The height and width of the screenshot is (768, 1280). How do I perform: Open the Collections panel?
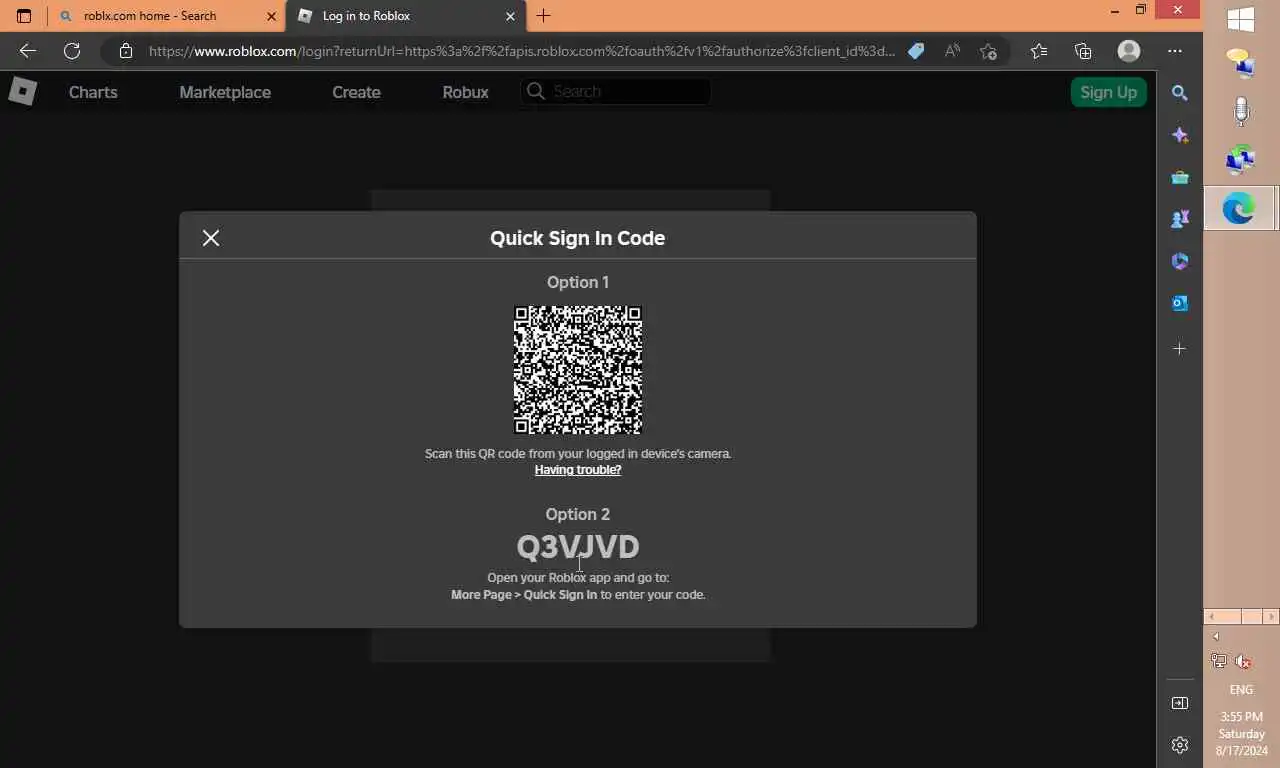pyautogui.click(x=1083, y=51)
